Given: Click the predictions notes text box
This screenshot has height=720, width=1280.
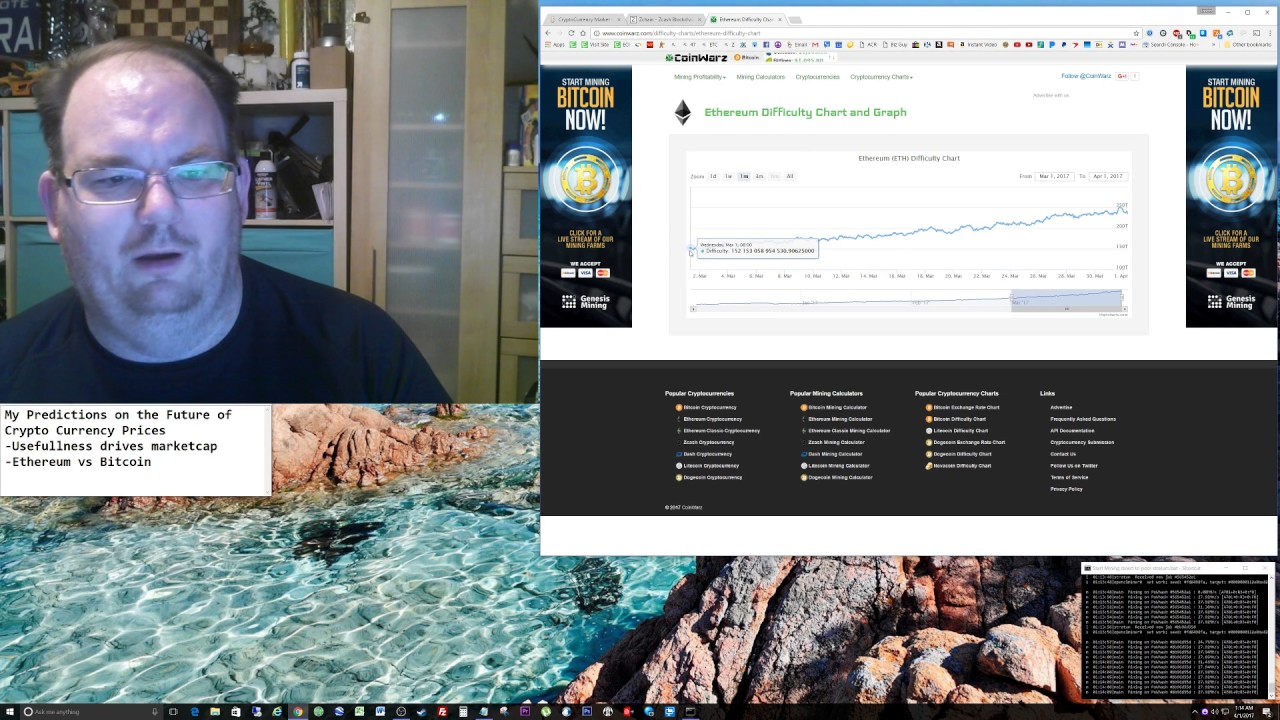Looking at the screenshot, I should pos(136,450).
